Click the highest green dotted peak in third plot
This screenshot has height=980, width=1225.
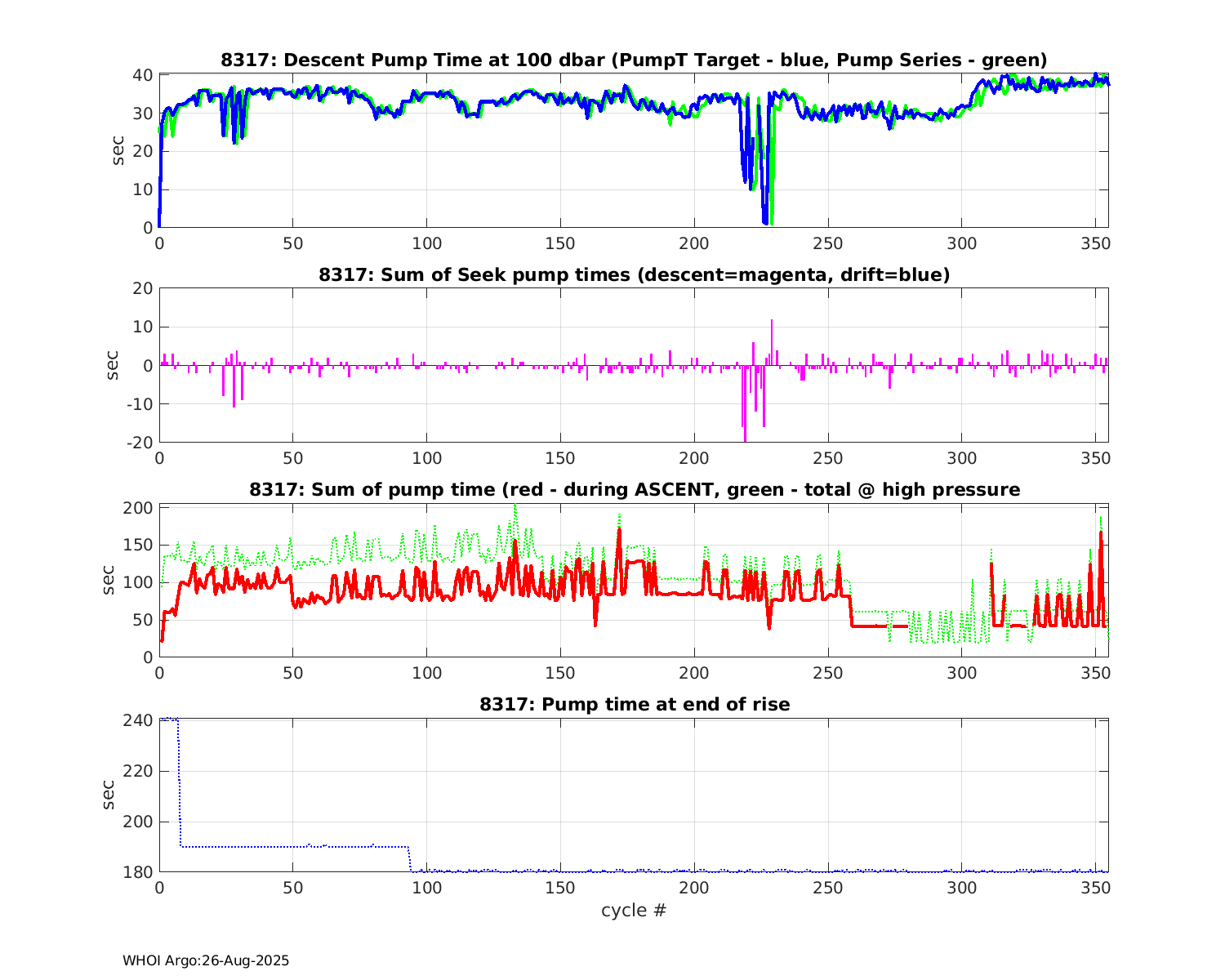coord(514,506)
